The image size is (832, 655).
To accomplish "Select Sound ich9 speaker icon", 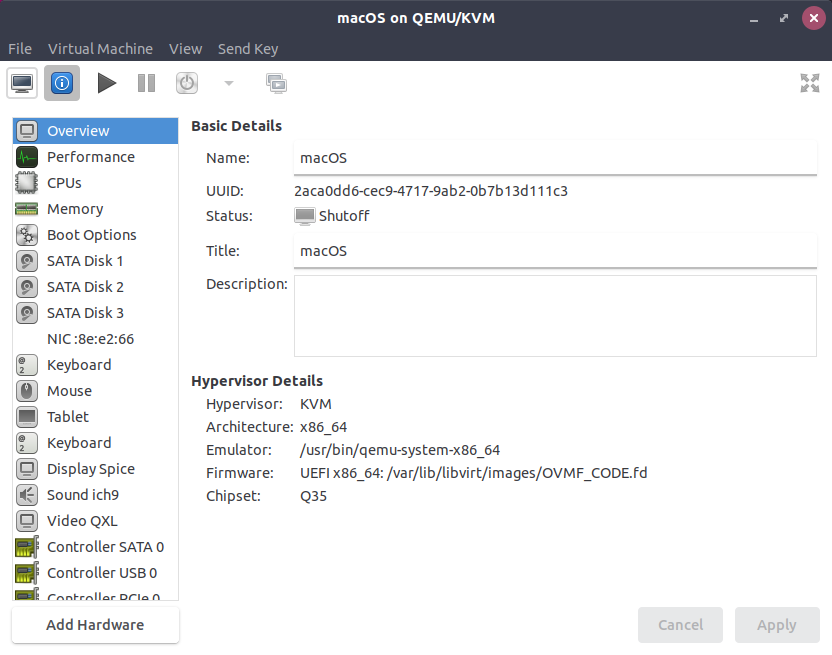I will click(x=27, y=495).
